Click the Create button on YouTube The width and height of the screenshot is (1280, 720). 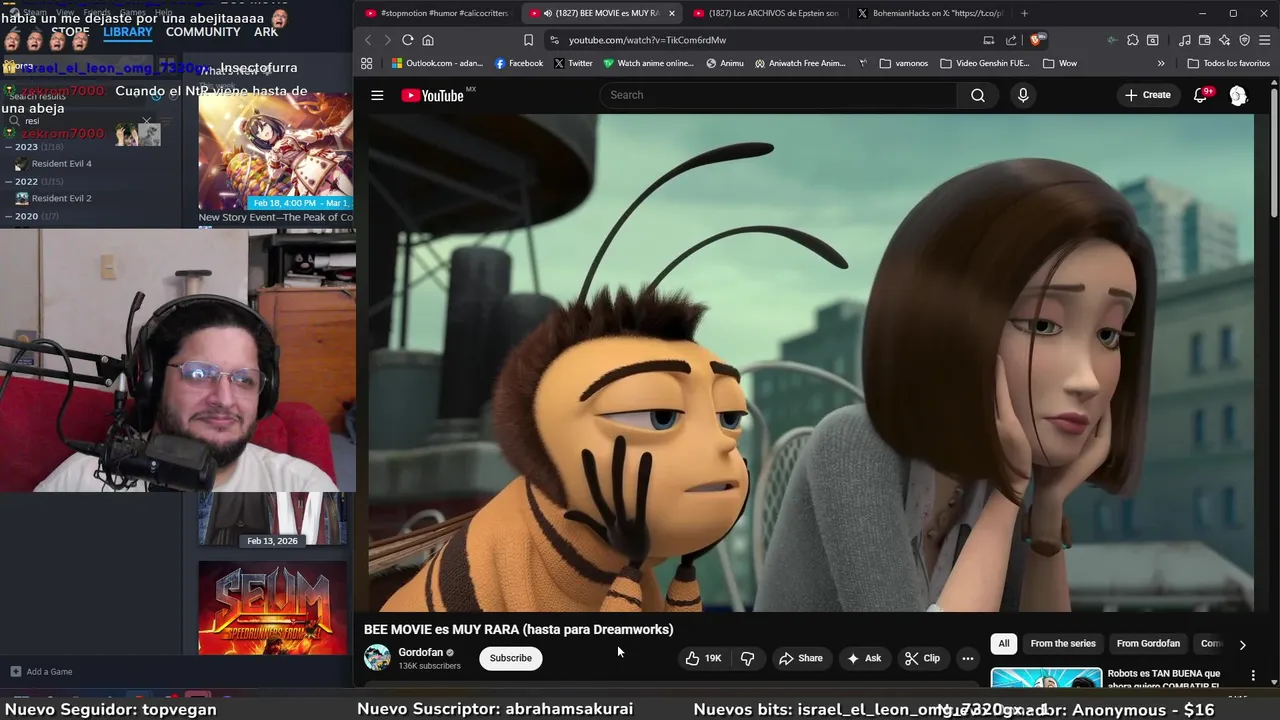point(1147,95)
